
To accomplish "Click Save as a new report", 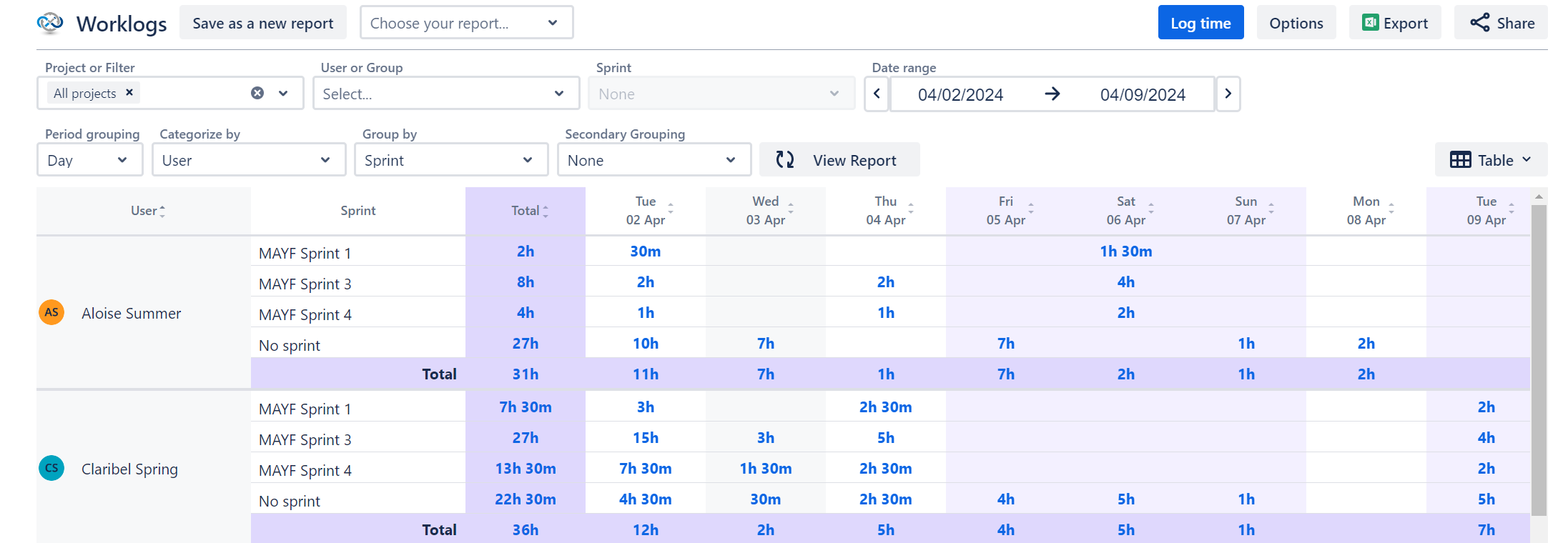I will click(262, 23).
